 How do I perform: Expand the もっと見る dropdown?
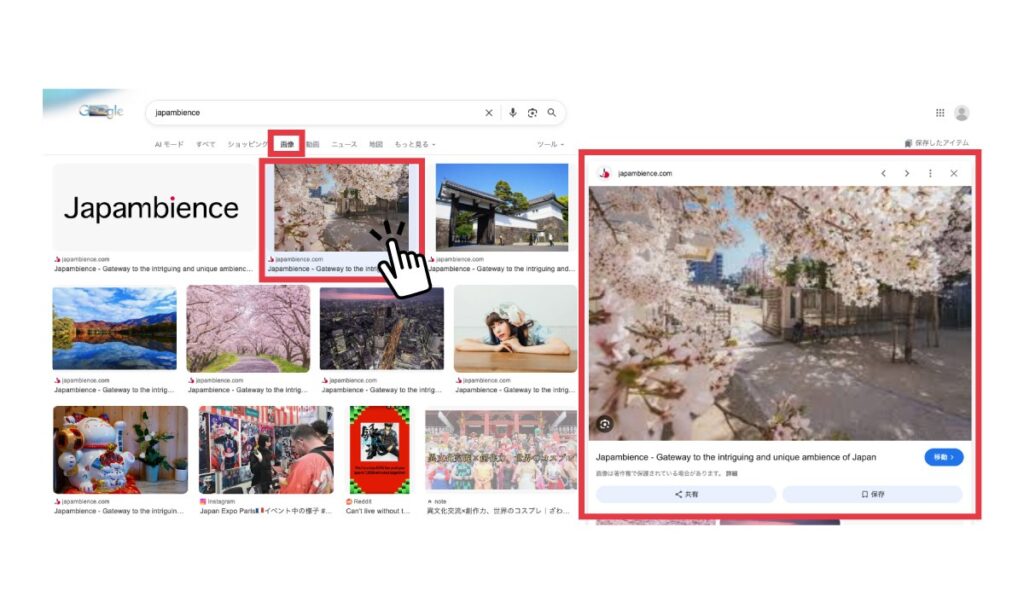click(x=414, y=144)
